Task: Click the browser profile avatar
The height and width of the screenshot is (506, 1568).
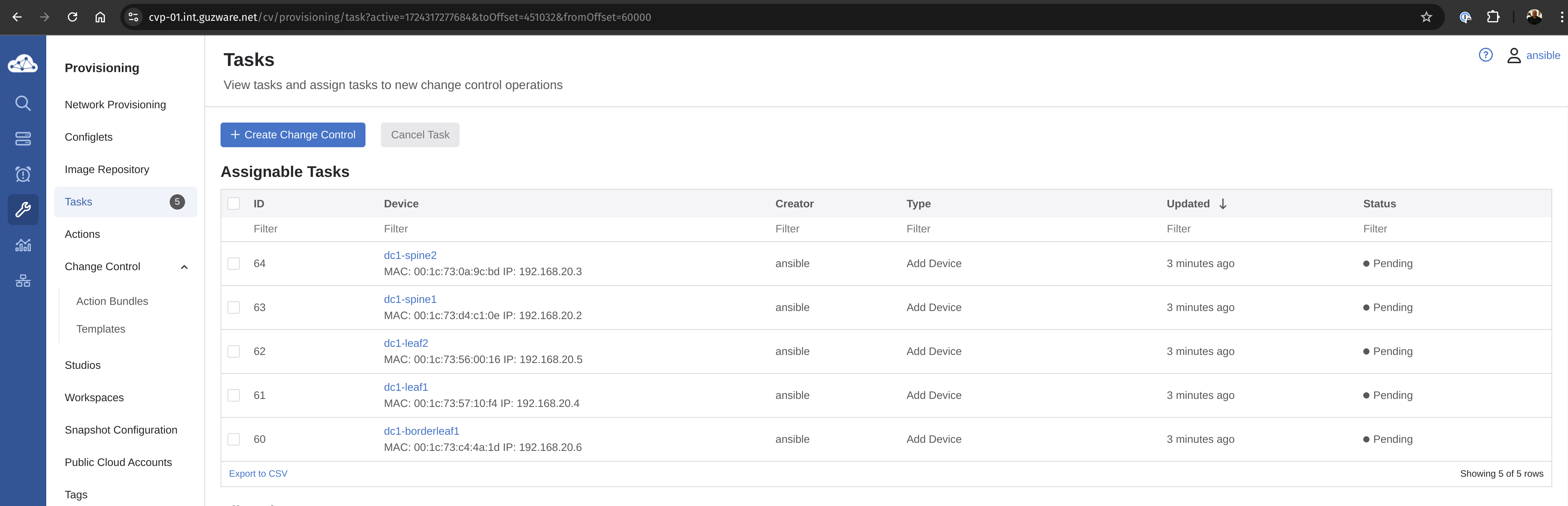Action: coord(1534,17)
